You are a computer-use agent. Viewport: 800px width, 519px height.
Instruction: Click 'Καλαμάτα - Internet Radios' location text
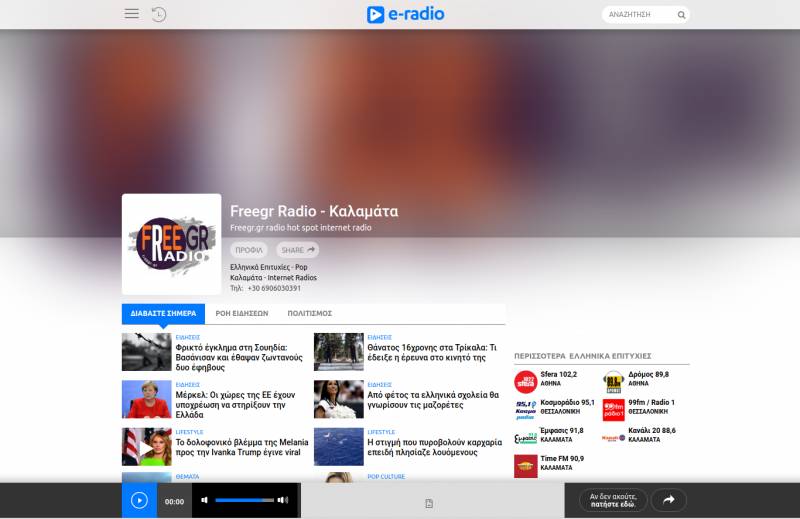click(x=273, y=278)
